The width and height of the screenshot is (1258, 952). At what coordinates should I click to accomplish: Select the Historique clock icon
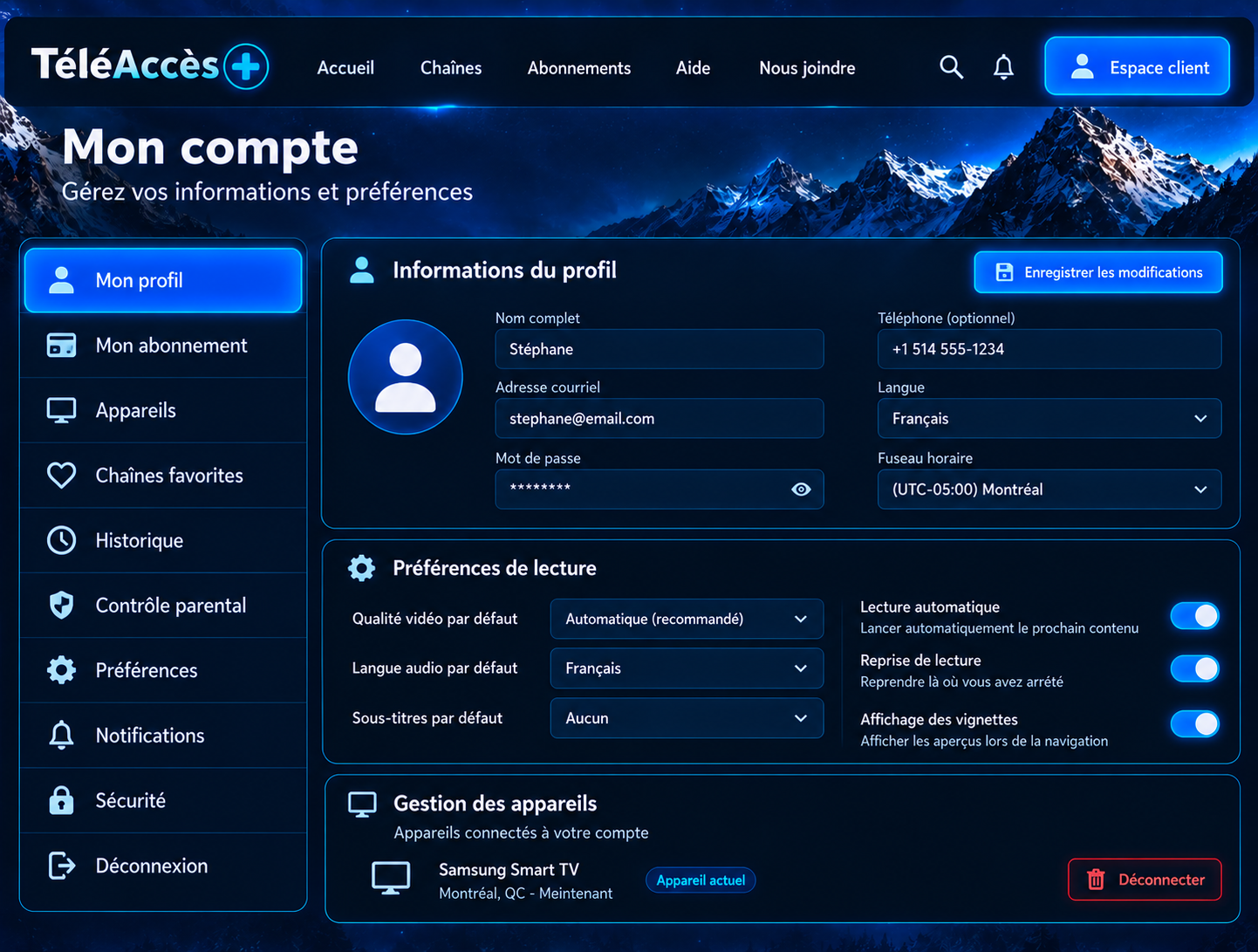(61, 540)
